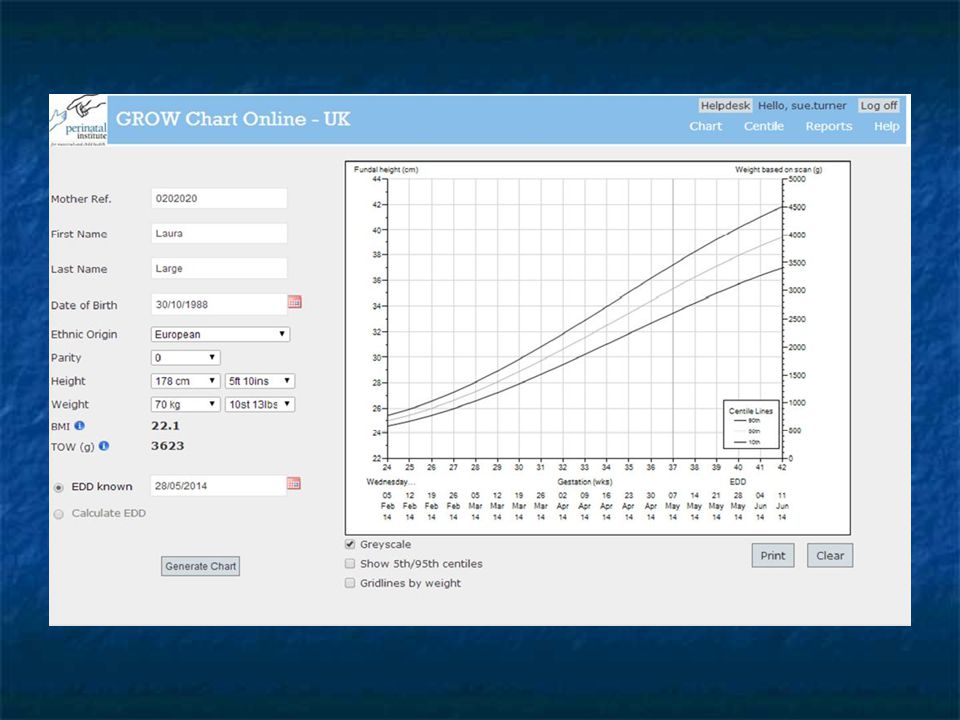Click the BMI value 22.1
The image size is (960, 720).
pos(165,426)
